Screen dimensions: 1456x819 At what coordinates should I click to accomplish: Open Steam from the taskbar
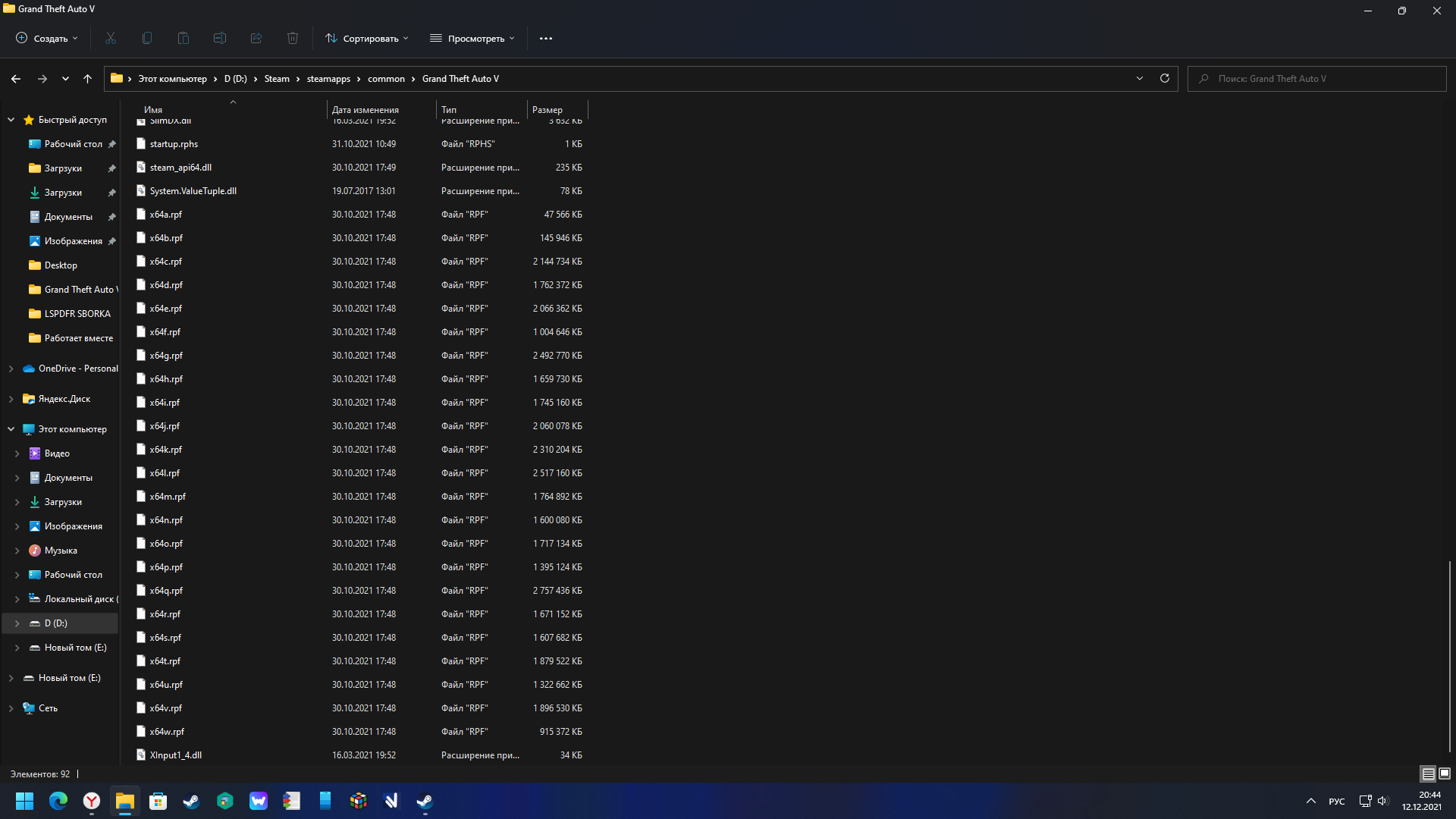[191, 801]
